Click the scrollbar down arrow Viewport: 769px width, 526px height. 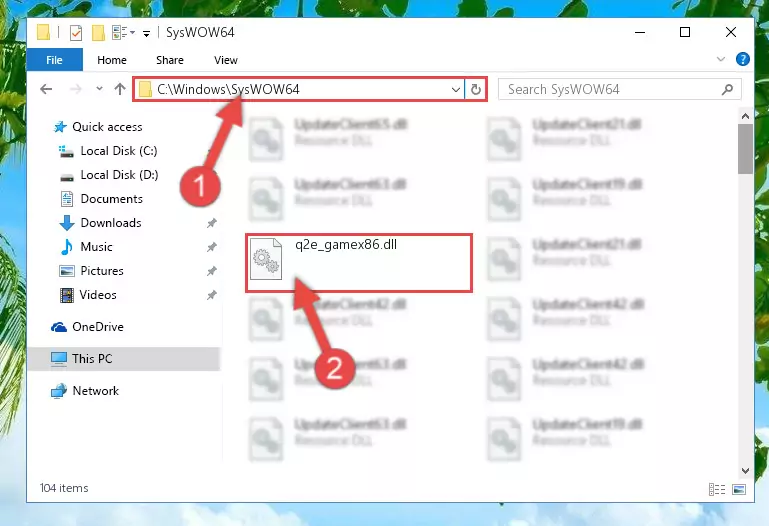tap(745, 471)
